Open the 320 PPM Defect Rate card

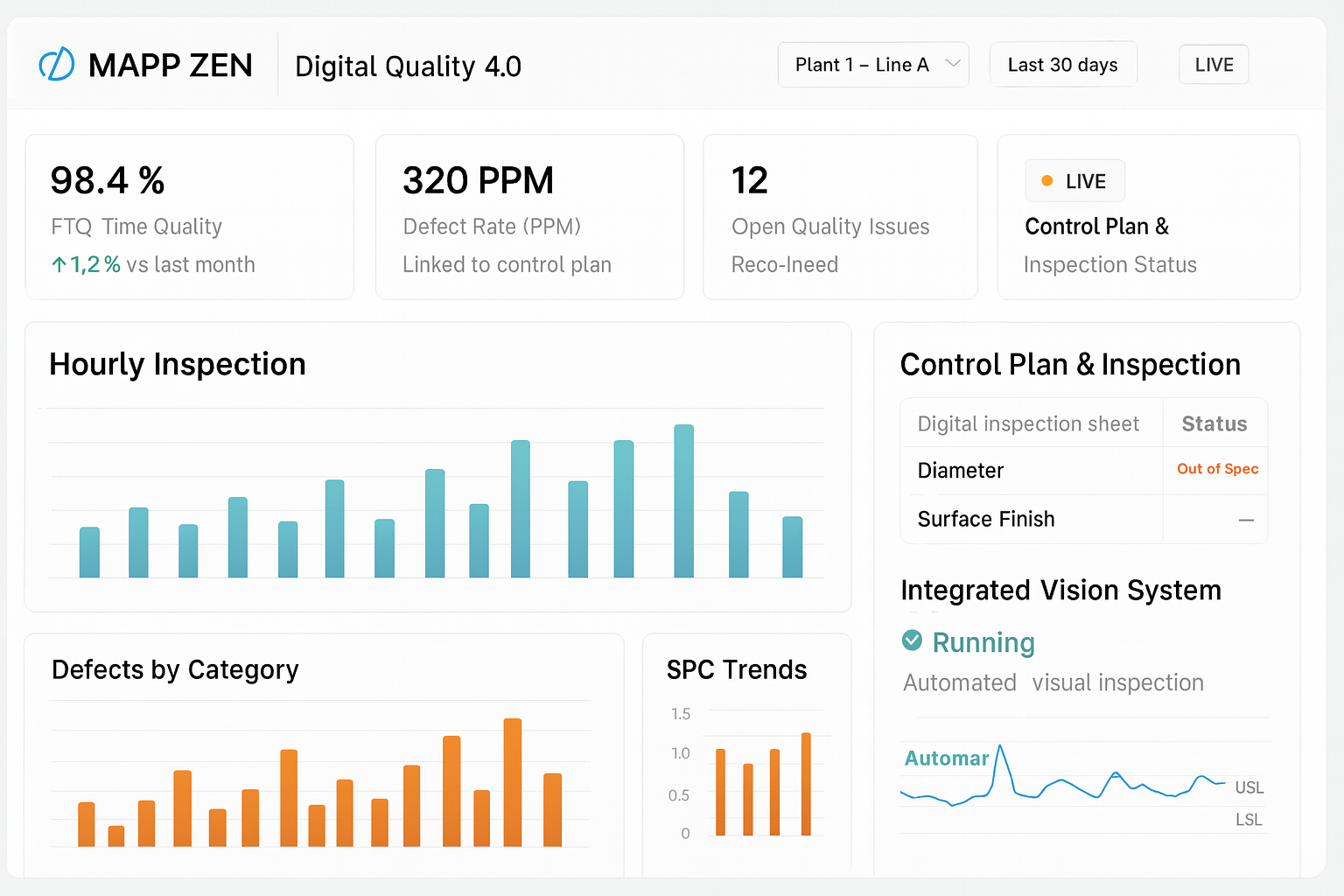(528, 217)
